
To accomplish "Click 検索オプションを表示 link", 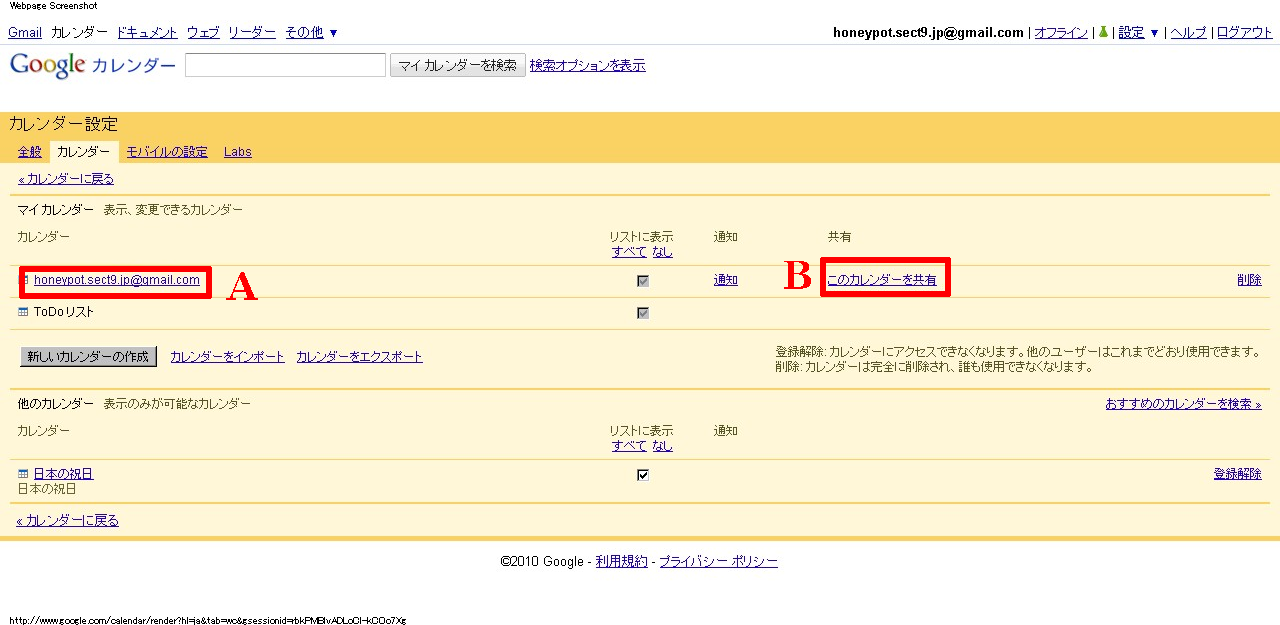I will pyautogui.click(x=588, y=65).
